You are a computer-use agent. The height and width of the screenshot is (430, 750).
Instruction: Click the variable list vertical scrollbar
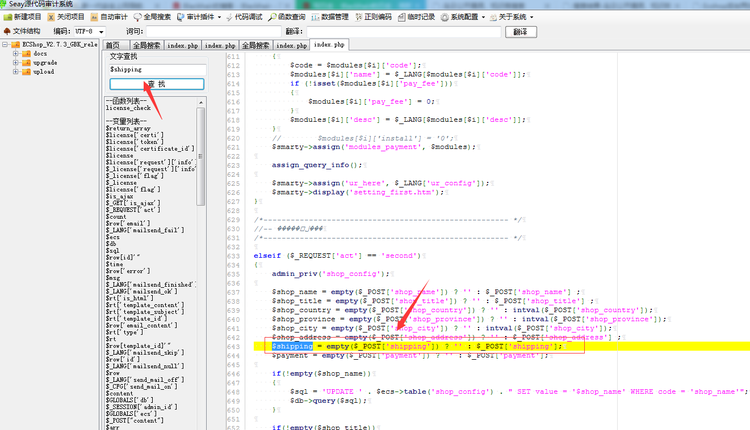(x=200, y=250)
